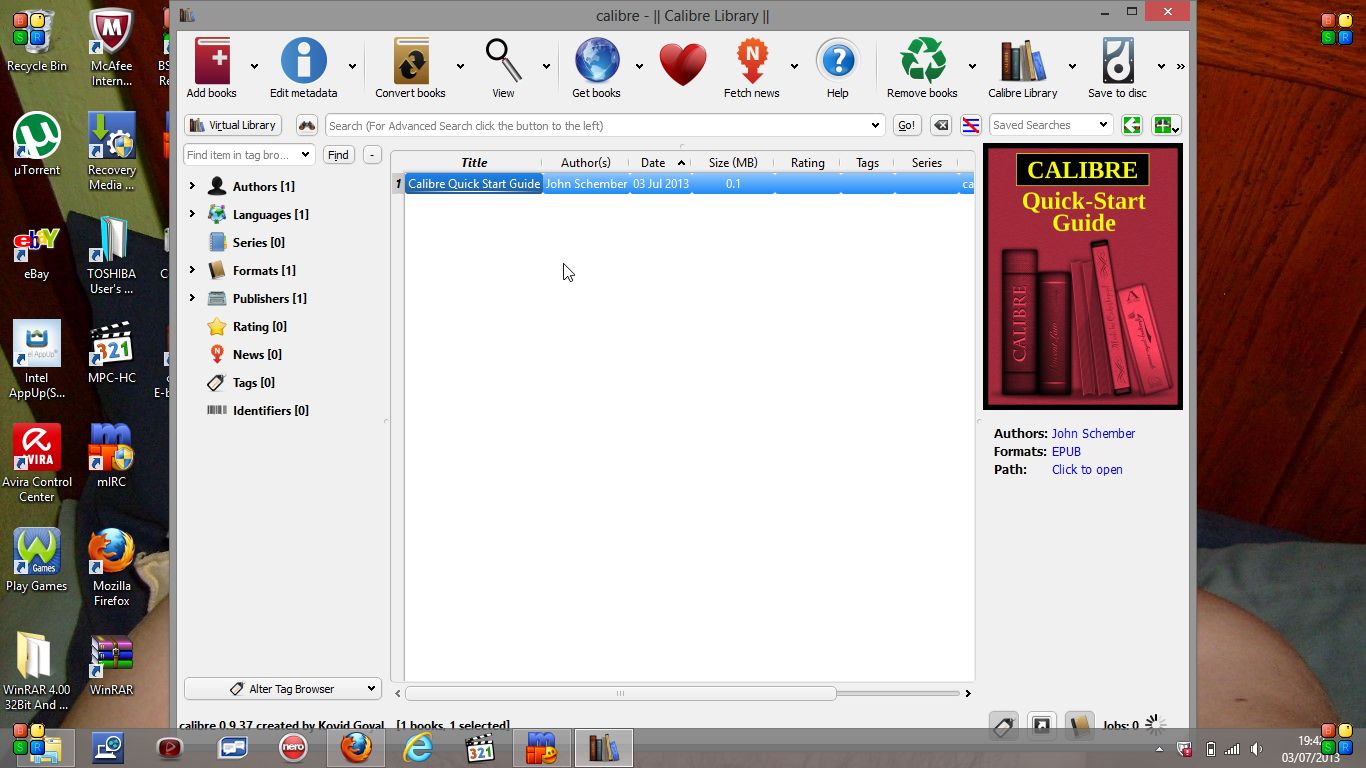1366x768 pixels.
Task: Click the Calibre Quick-Start Guide cover image
Action: pos(1083,276)
